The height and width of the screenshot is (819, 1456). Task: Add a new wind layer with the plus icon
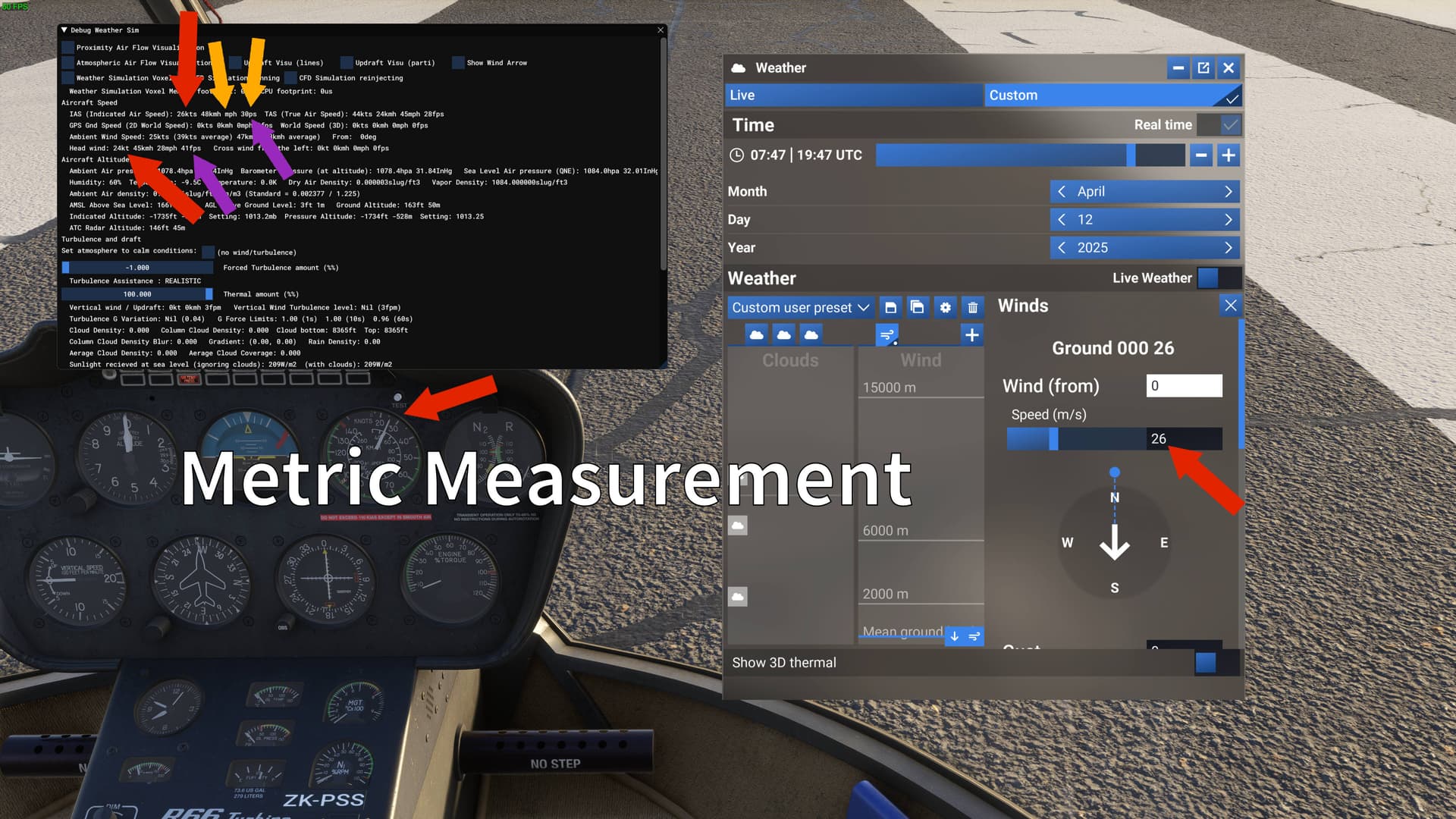(972, 334)
